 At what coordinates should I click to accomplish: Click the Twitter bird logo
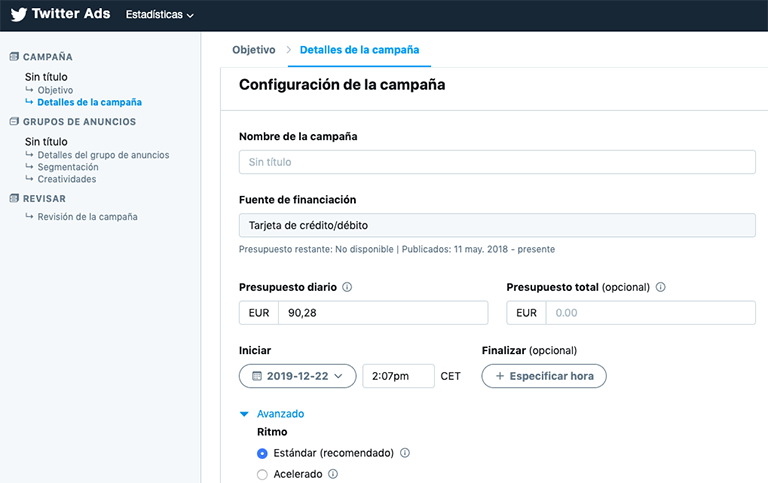tap(19, 15)
